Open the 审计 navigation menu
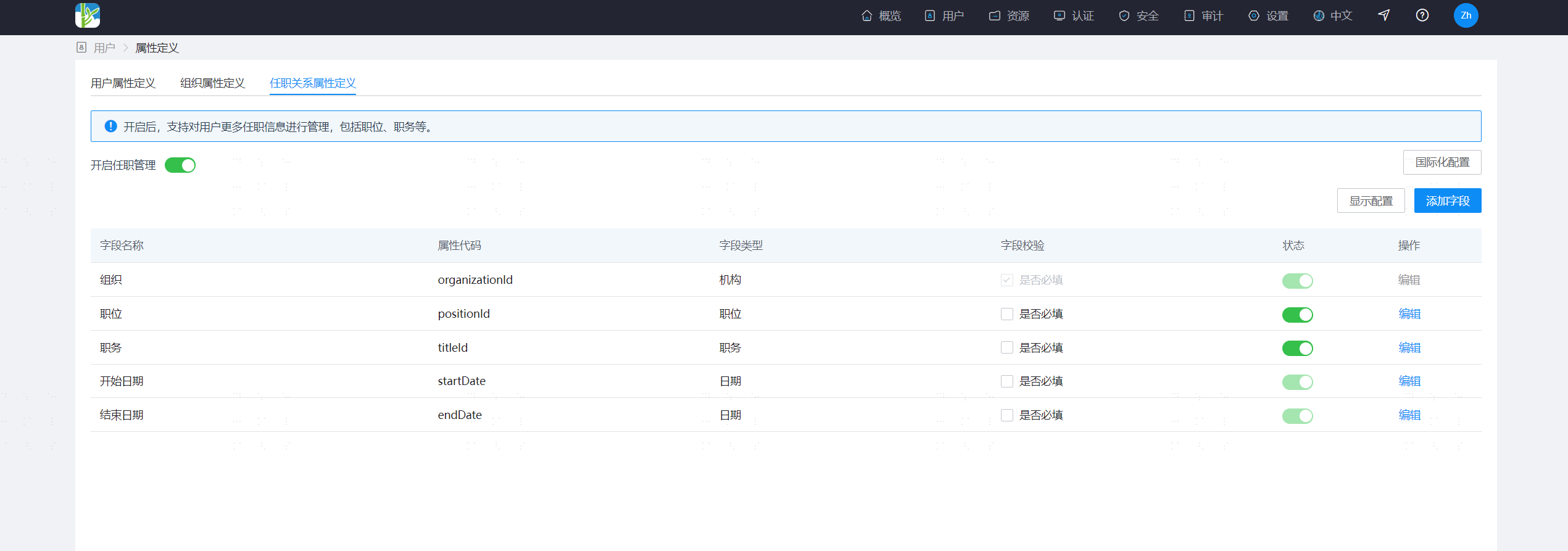Screen dimensions: 1568x551 (1203, 16)
